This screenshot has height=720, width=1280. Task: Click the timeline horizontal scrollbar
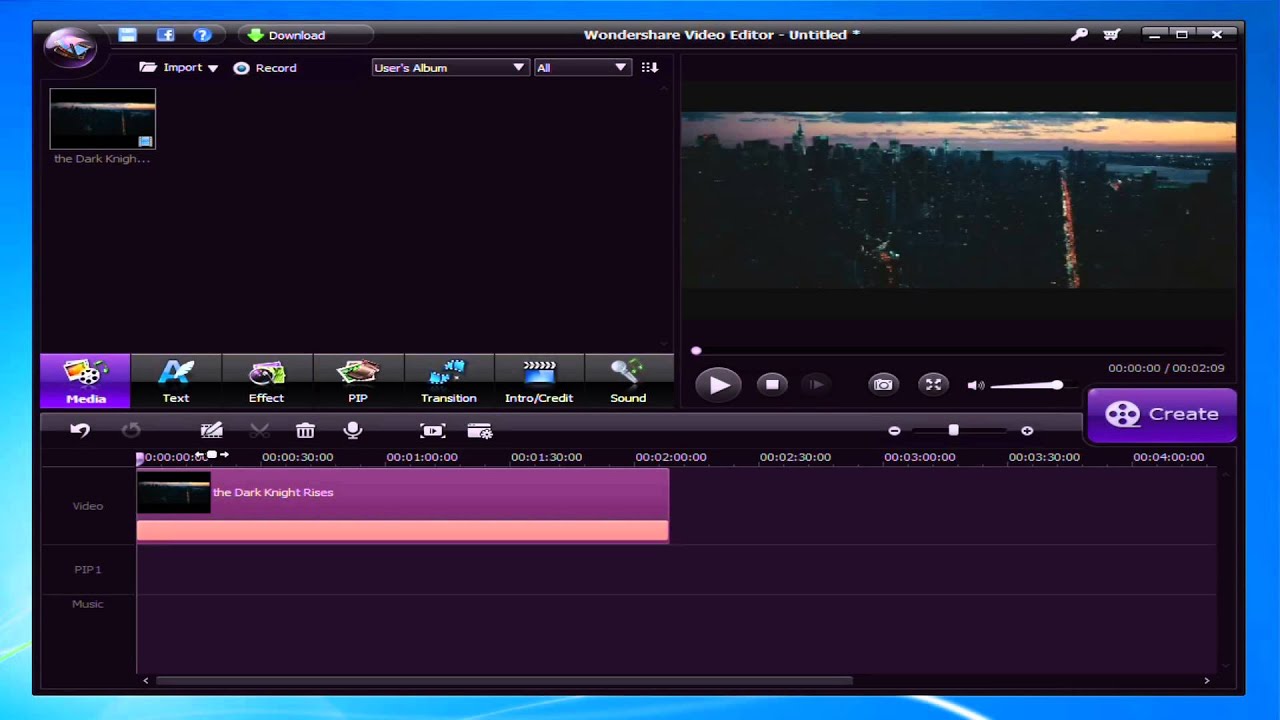point(503,681)
